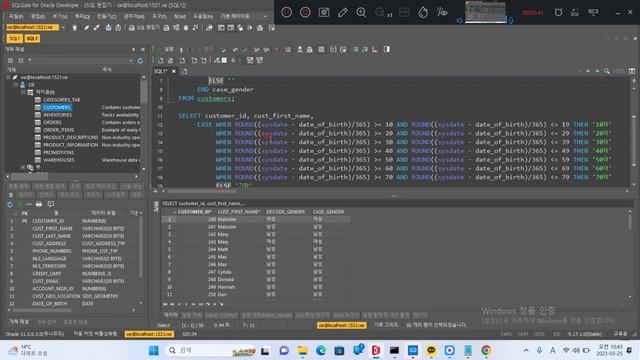Refresh the object tree

[140, 61]
